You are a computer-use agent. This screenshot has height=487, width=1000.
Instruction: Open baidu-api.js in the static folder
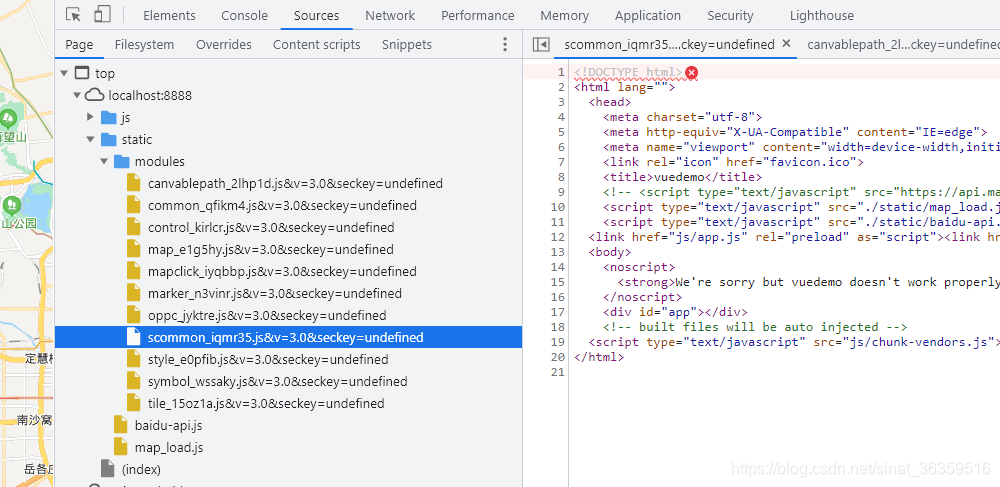pyautogui.click(x=168, y=425)
